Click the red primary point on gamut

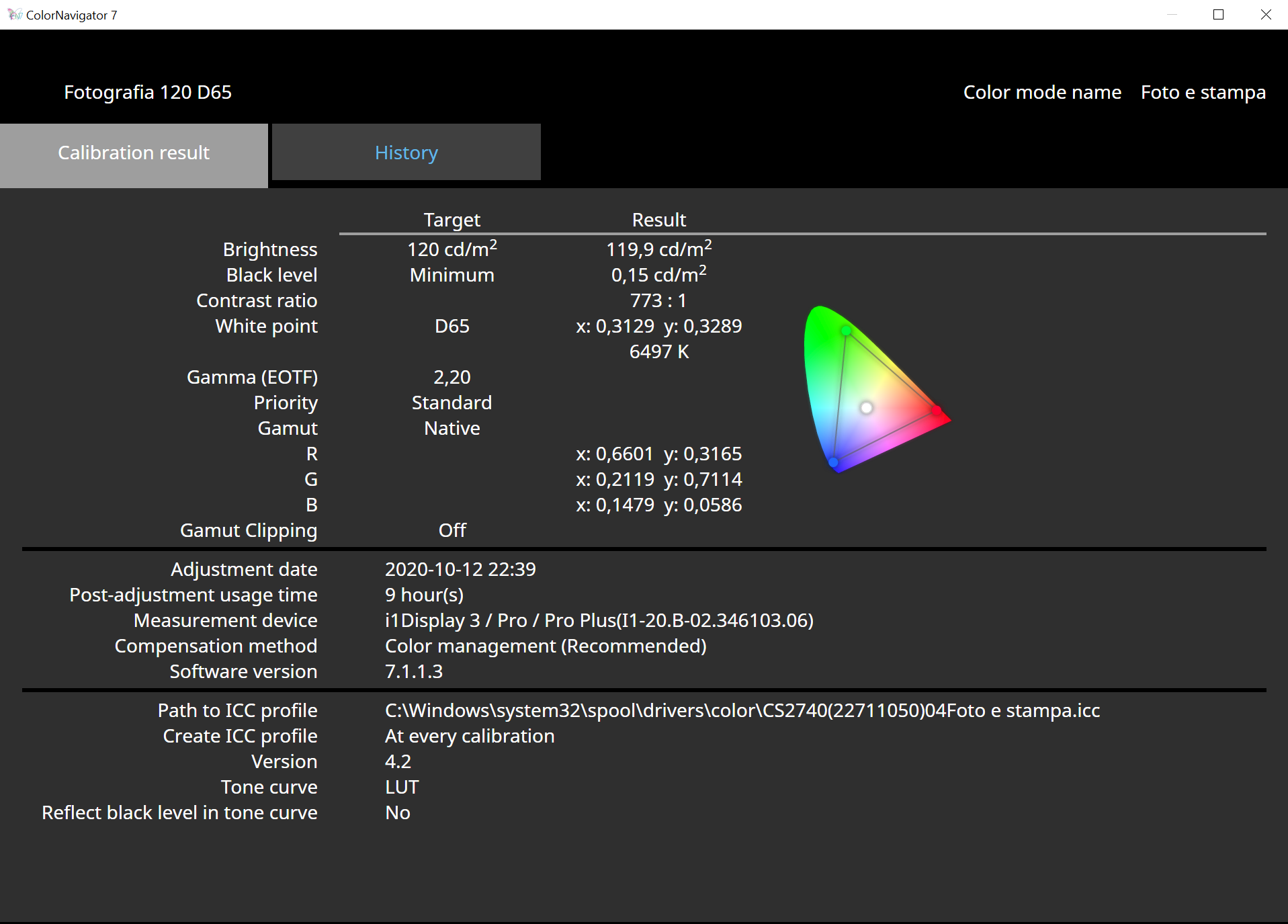click(937, 410)
